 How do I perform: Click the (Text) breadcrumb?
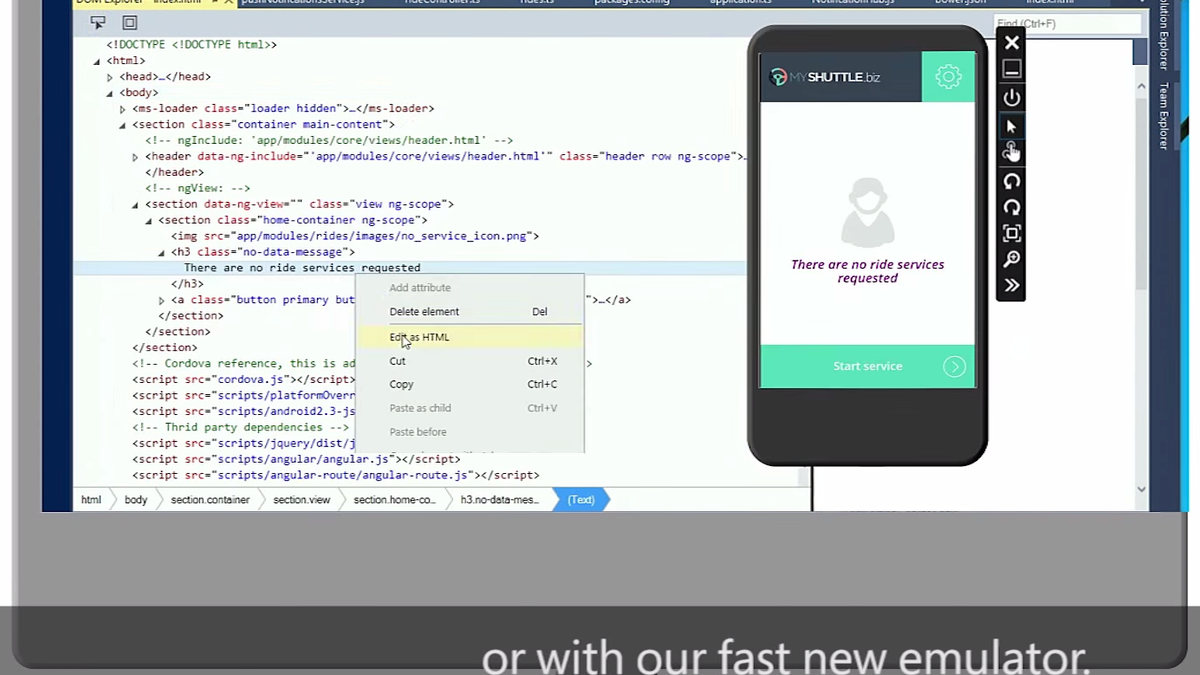coord(581,500)
